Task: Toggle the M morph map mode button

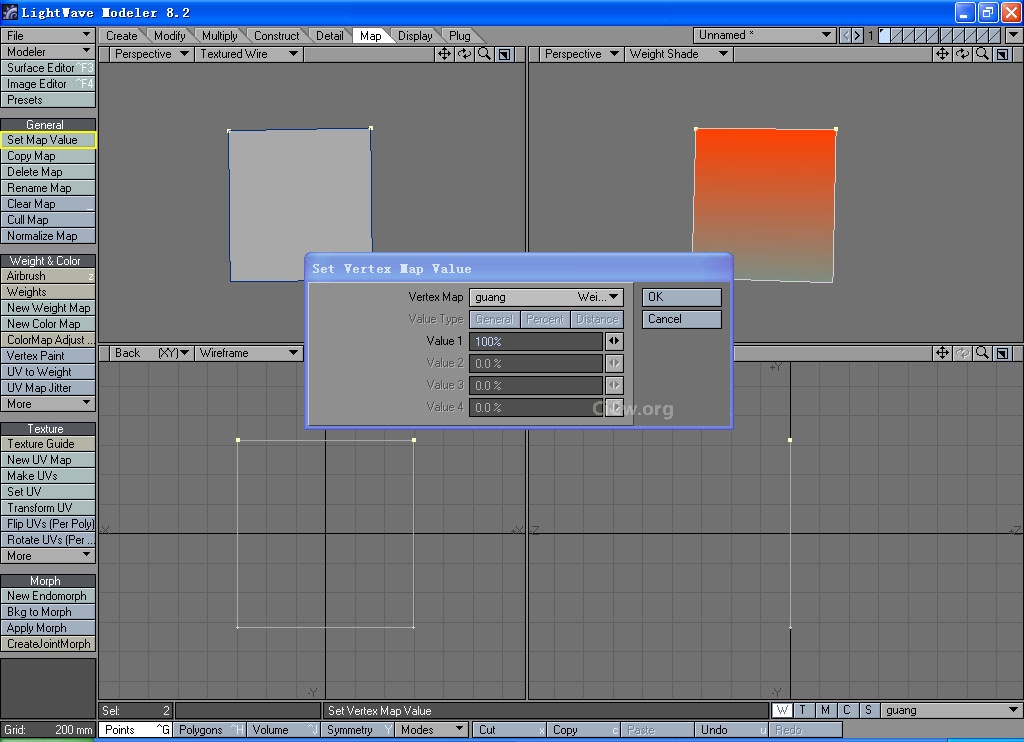Action: coord(825,710)
